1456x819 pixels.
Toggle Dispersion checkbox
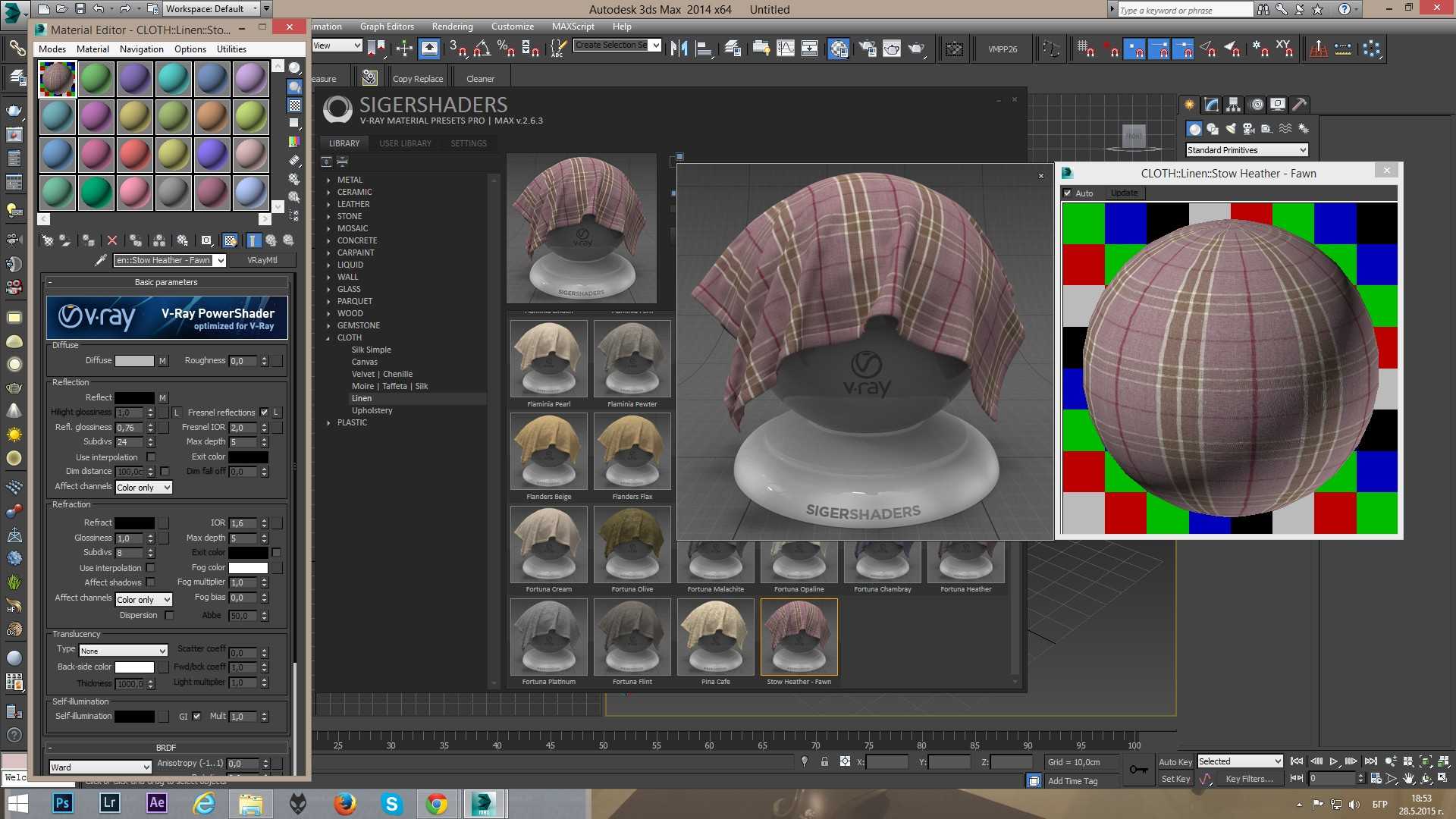click(170, 616)
